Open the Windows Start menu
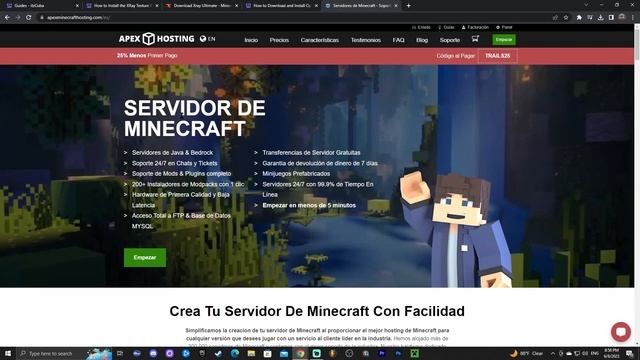Image resolution: width=640 pixels, height=360 pixels. point(8,353)
